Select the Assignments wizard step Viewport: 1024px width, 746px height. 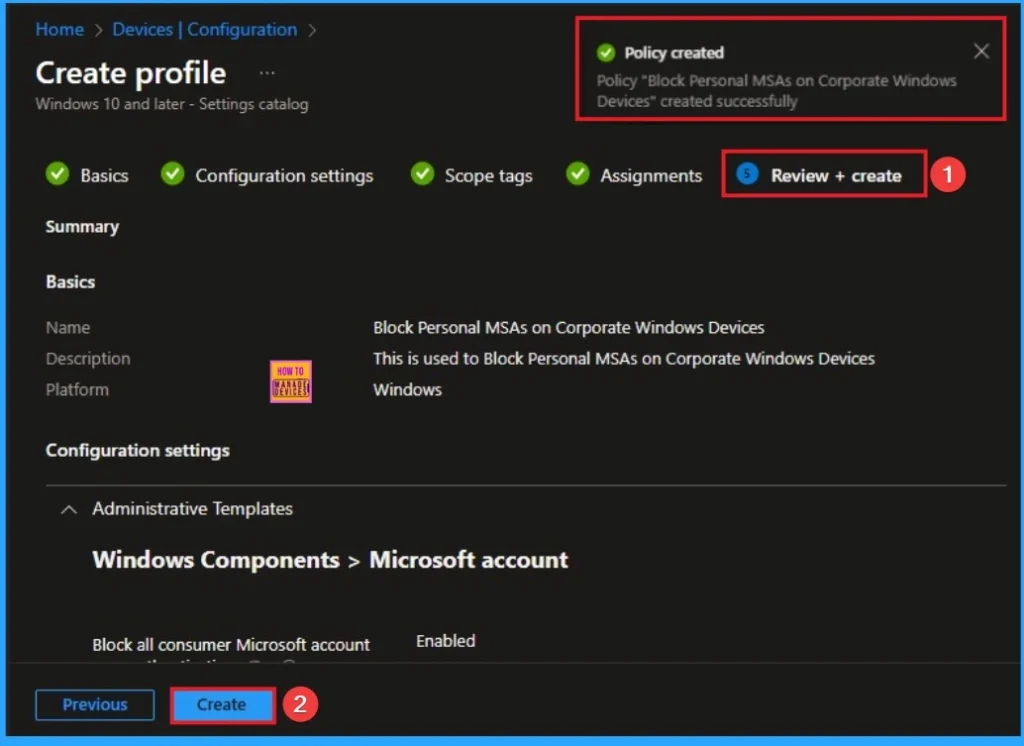point(650,174)
